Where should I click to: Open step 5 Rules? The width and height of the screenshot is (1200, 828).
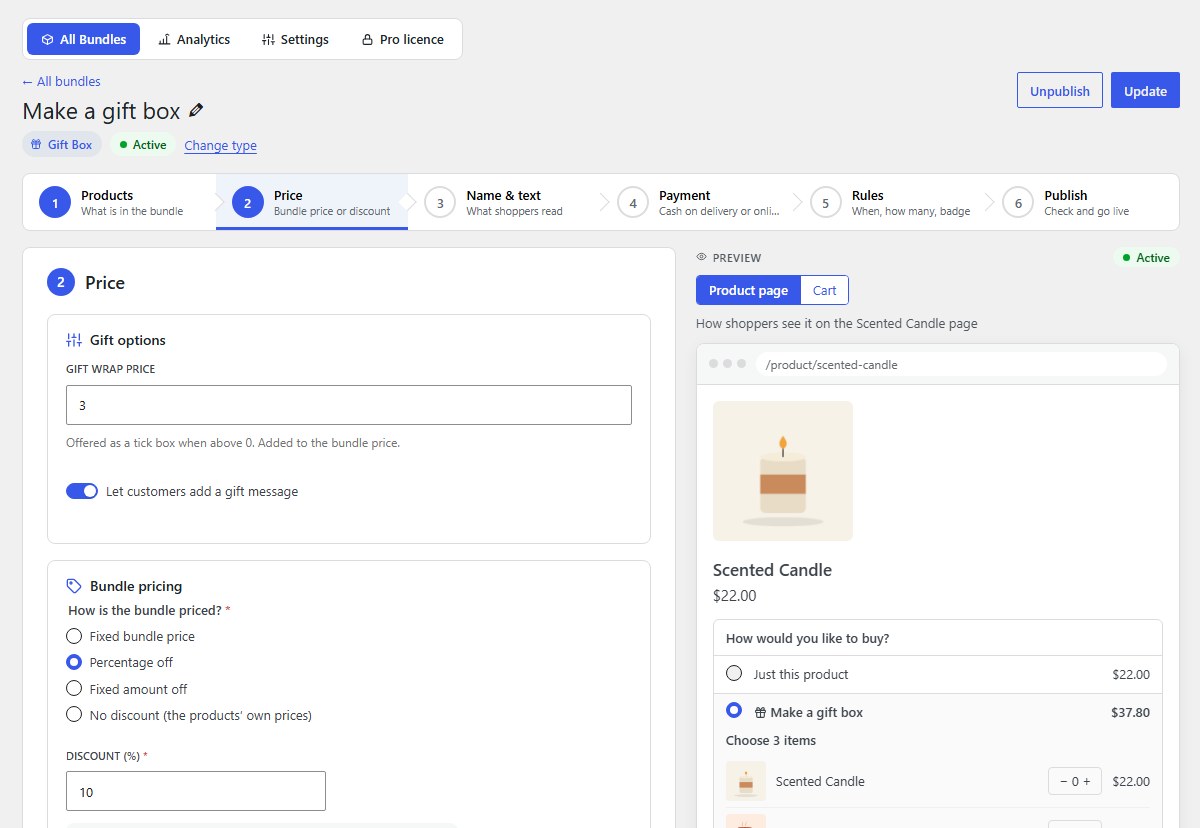click(x=890, y=202)
